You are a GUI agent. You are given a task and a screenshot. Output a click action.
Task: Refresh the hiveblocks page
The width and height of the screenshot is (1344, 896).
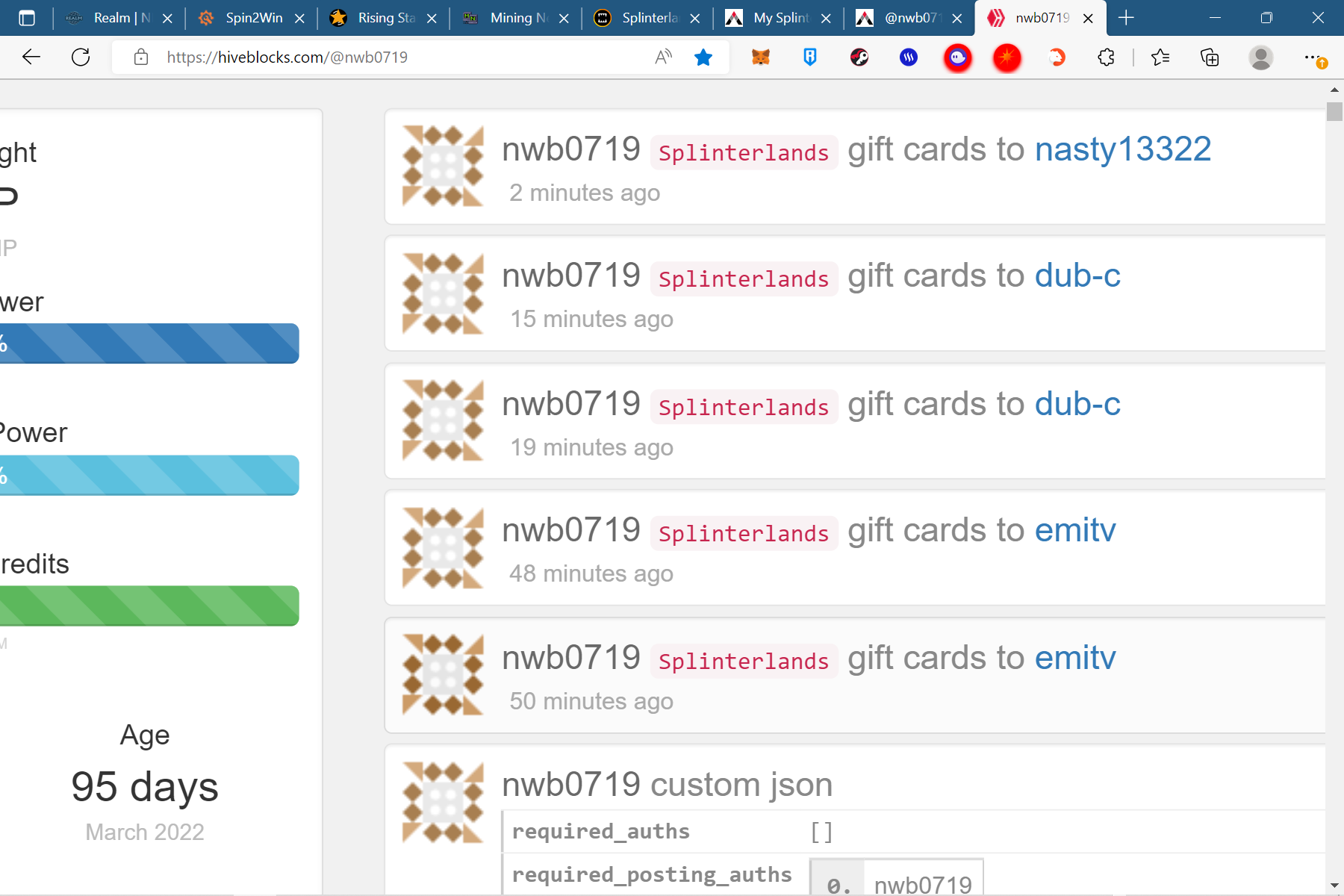point(81,57)
